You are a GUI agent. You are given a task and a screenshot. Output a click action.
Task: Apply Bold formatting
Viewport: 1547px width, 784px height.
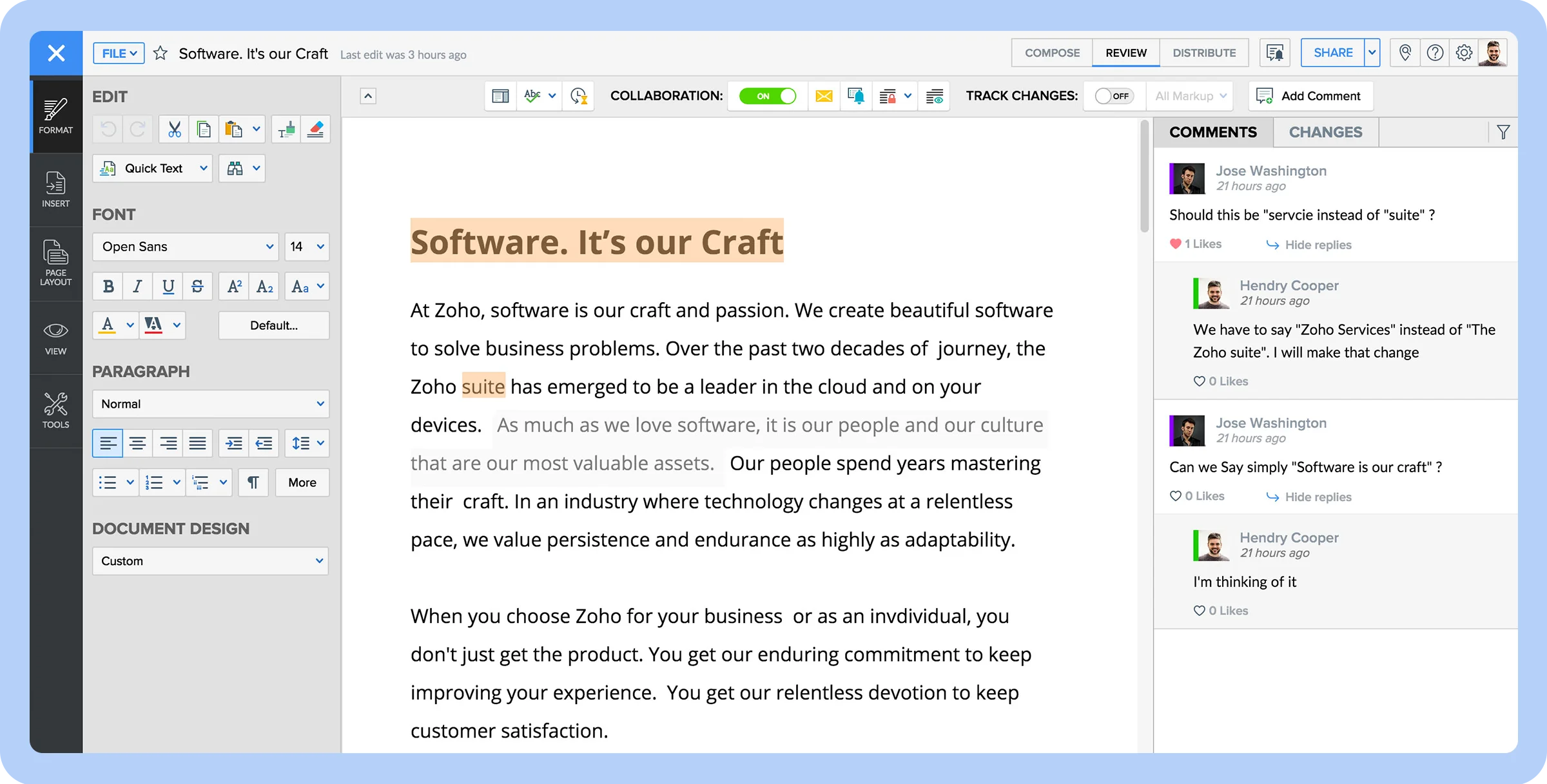pos(108,286)
